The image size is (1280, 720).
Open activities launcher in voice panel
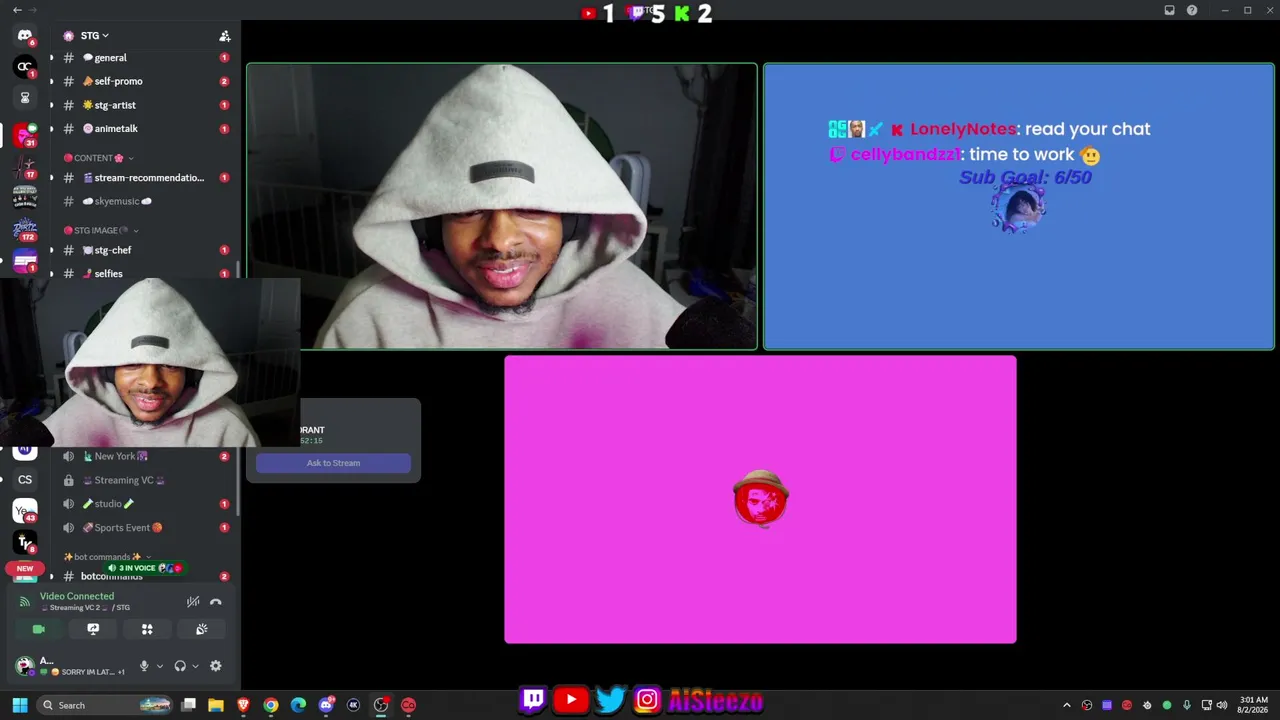(147, 629)
